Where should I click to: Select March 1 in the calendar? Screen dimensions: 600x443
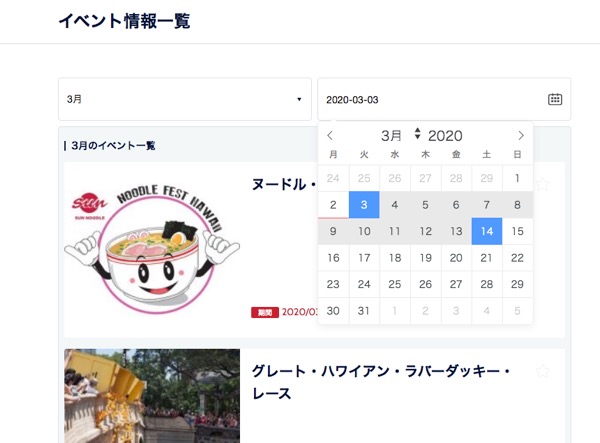tap(517, 178)
